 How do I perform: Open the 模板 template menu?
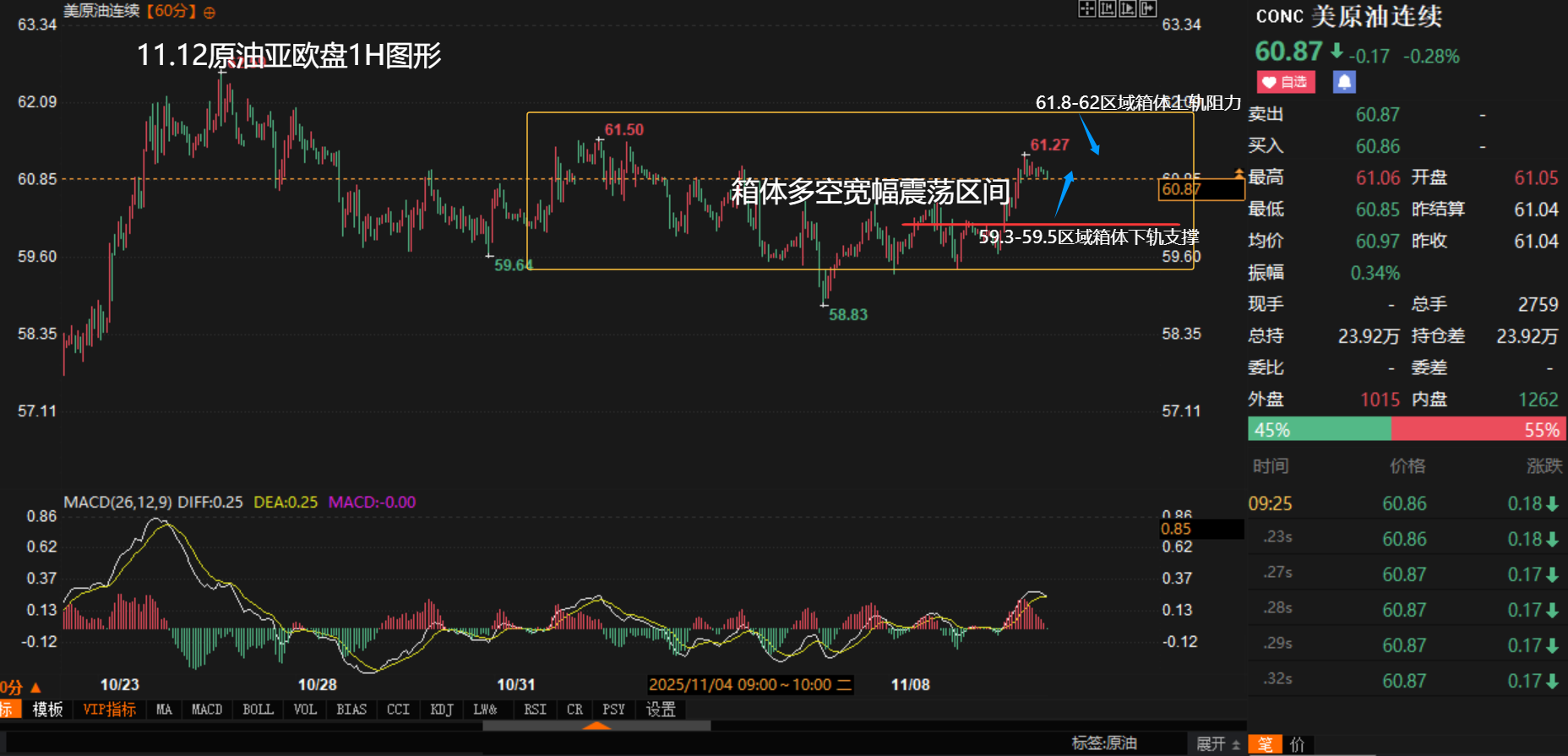tap(47, 710)
